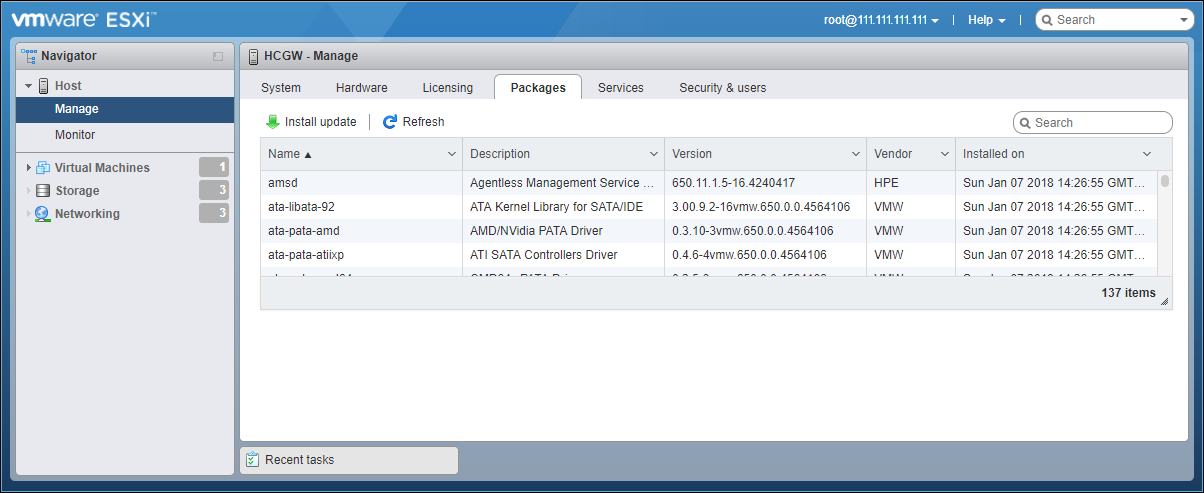Click into the top global Search field
Screen dimensions: 1204x493
(1116, 20)
